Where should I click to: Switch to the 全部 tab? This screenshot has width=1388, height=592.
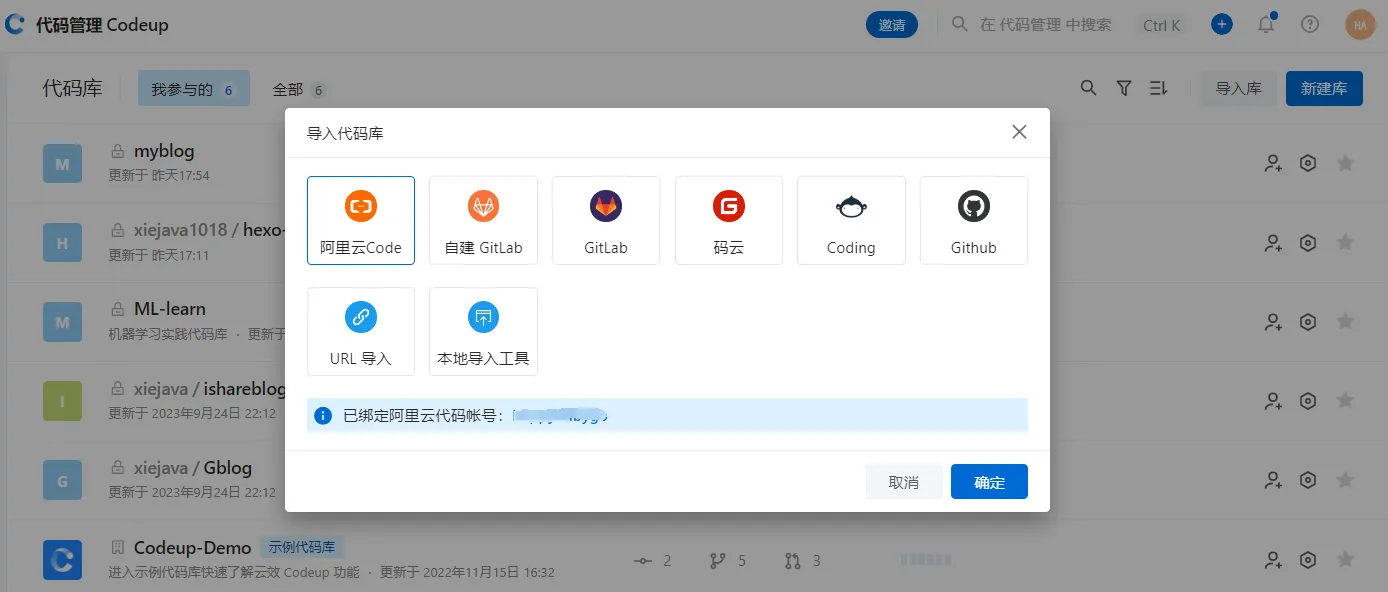287,88
